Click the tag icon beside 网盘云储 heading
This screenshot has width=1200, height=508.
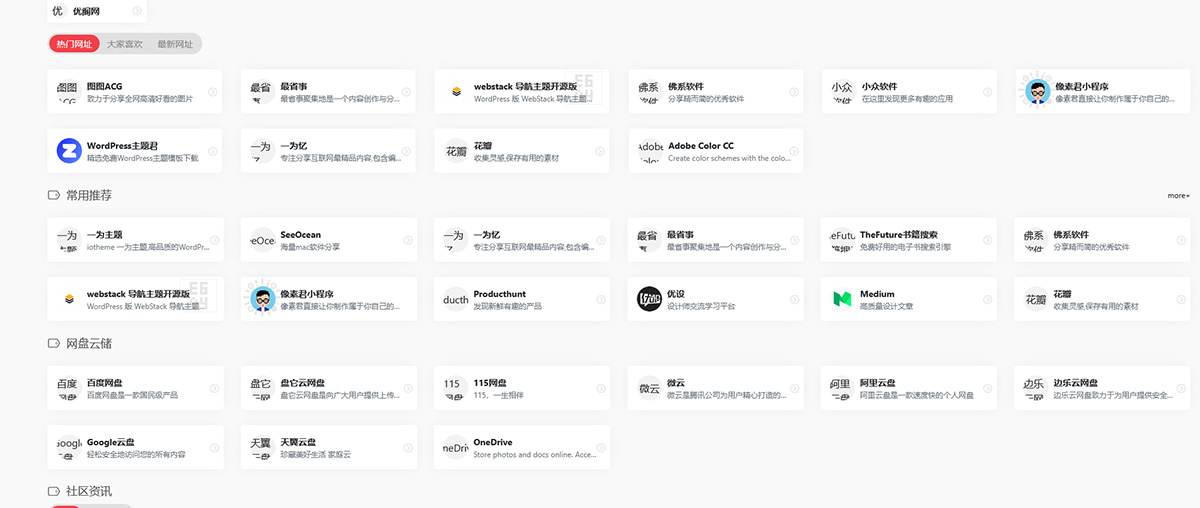tap(54, 343)
